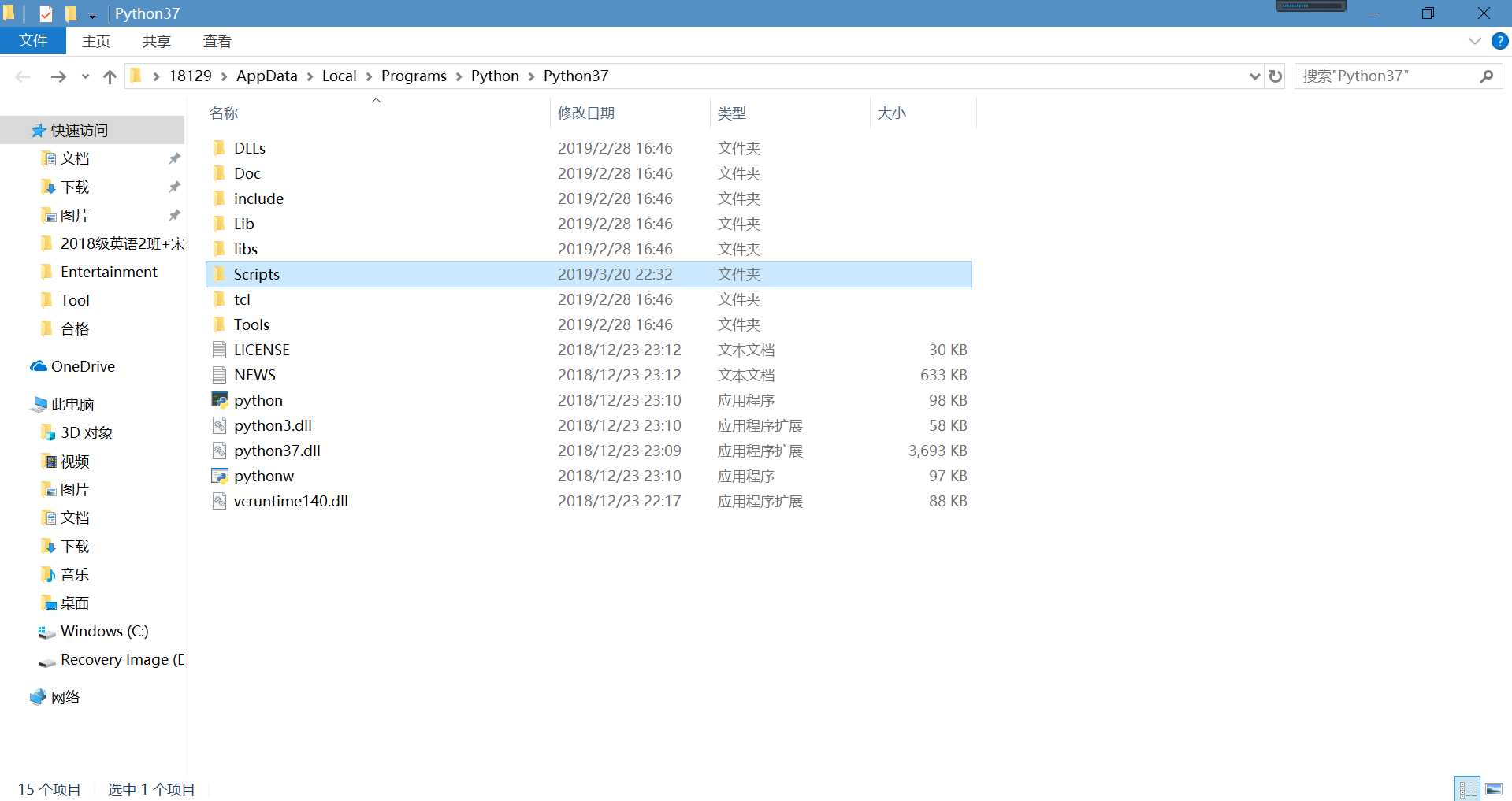Click the NEWS text document icon
Viewport: 1512px width, 801px height.
pos(220,375)
